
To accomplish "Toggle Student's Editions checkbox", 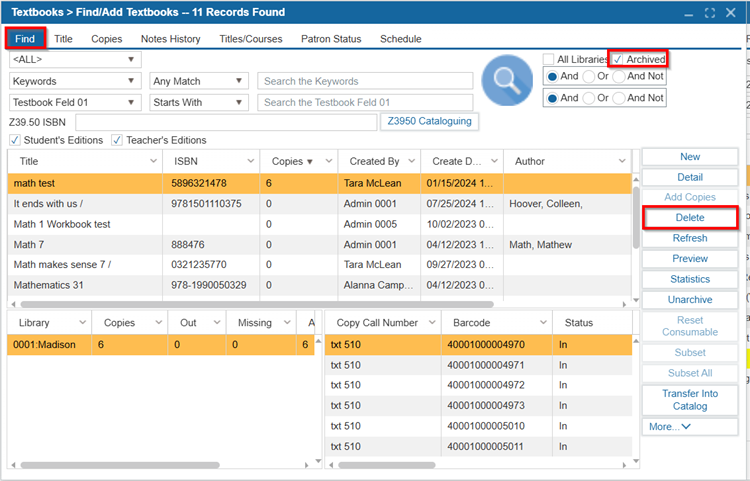I will (15, 140).
